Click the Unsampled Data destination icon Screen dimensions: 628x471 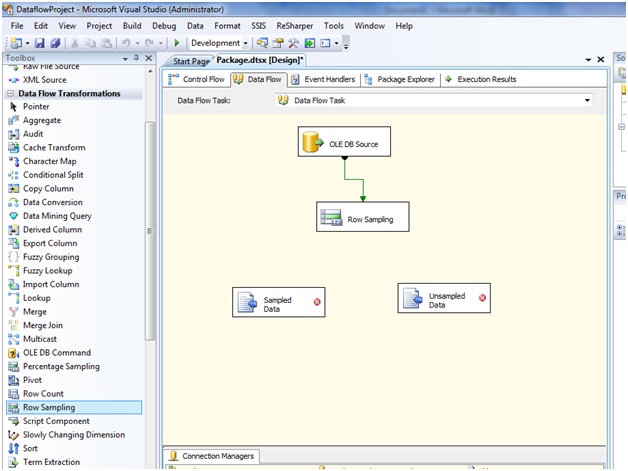412,298
